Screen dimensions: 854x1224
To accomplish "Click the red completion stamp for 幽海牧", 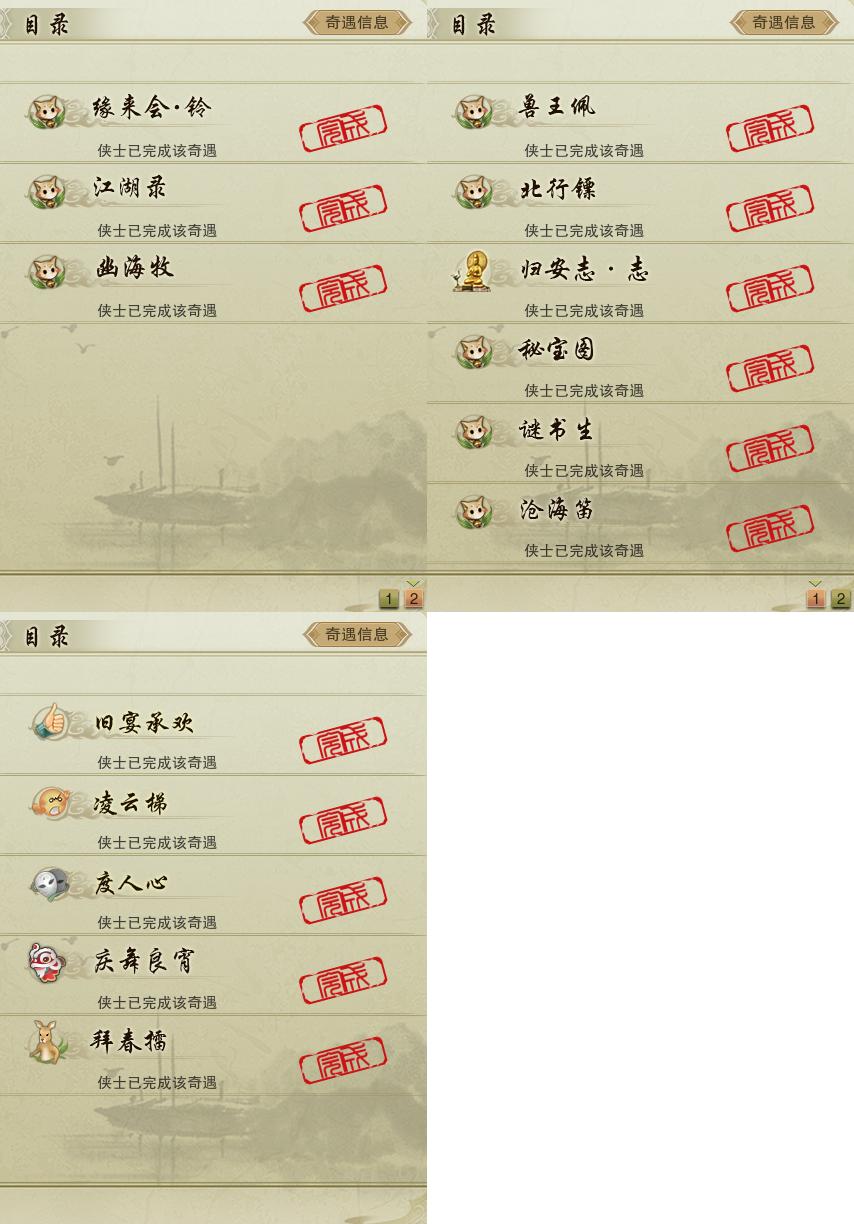I will pyautogui.click(x=343, y=289).
